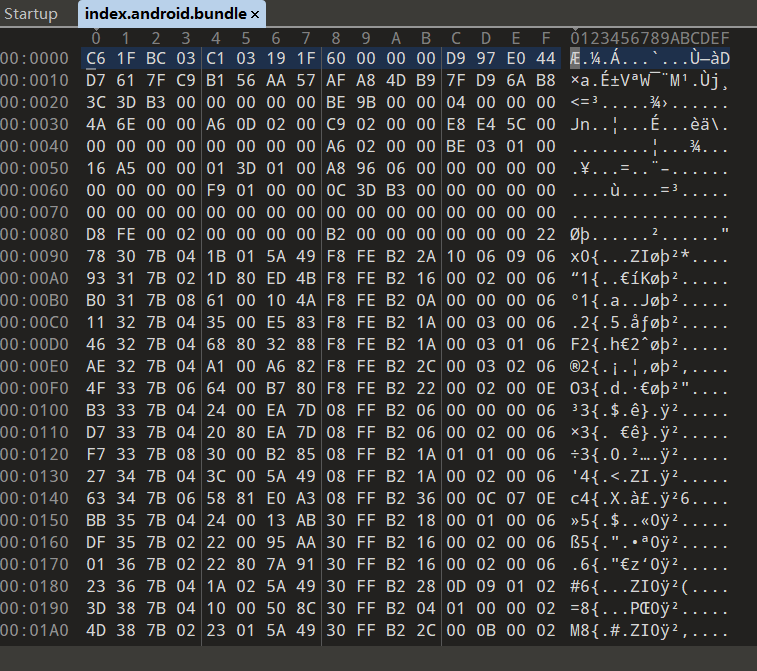Click the address label 00:01A0
The image size is (757, 671).
[34, 630]
